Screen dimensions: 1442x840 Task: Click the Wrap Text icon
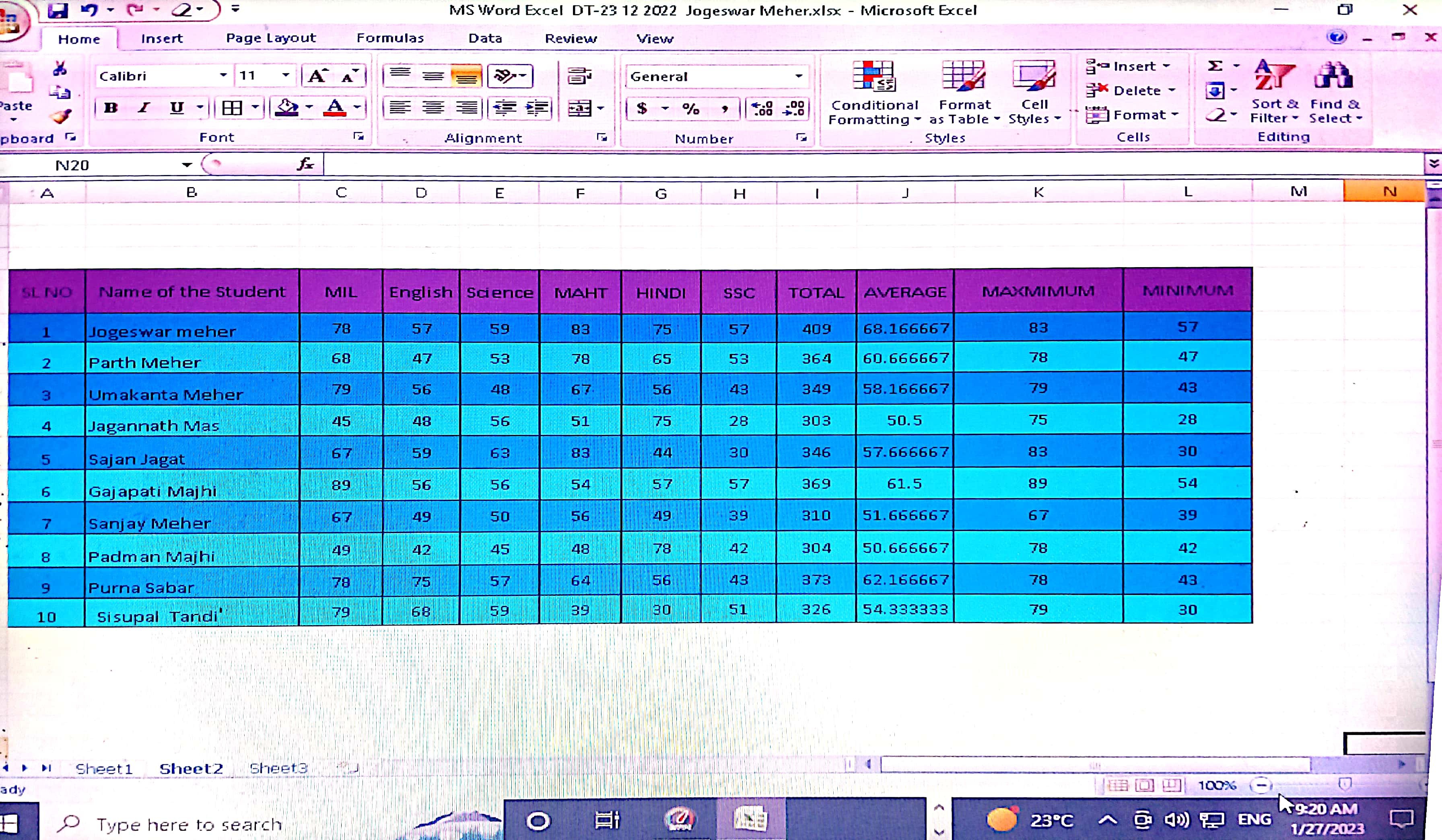[x=579, y=76]
